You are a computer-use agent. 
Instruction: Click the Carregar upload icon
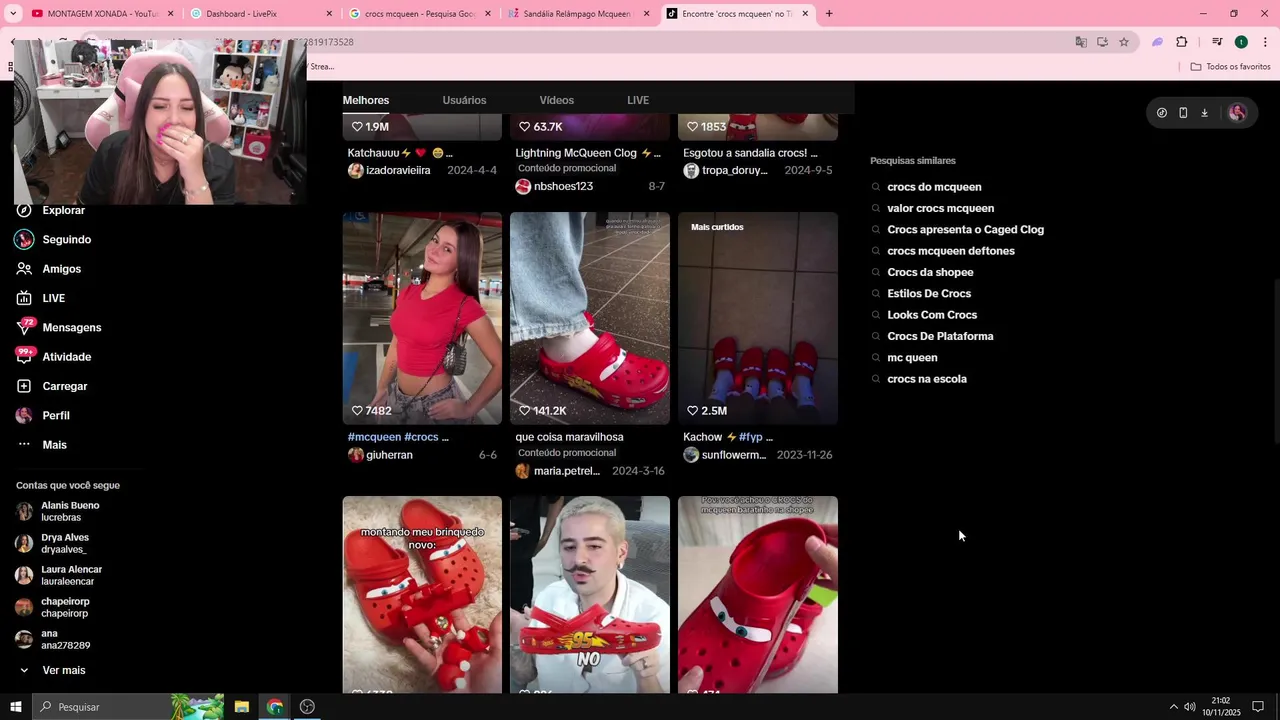tap(24, 386)
